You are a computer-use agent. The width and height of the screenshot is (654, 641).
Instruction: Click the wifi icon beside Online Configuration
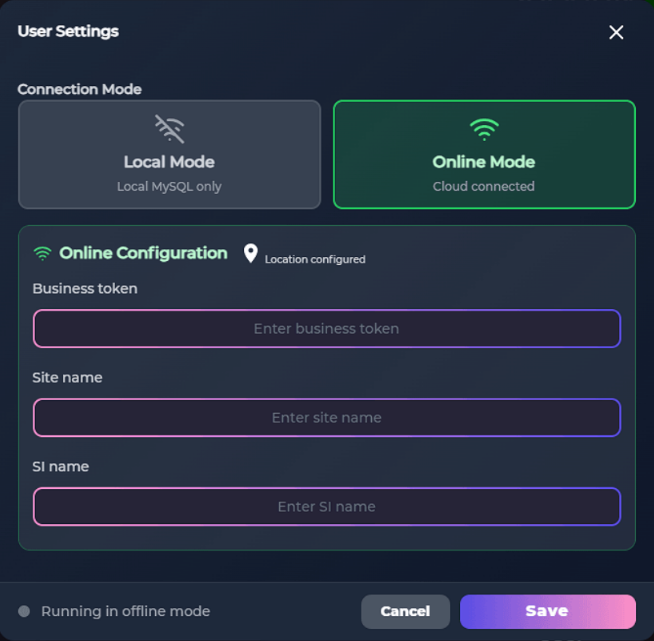click(42, 254)
